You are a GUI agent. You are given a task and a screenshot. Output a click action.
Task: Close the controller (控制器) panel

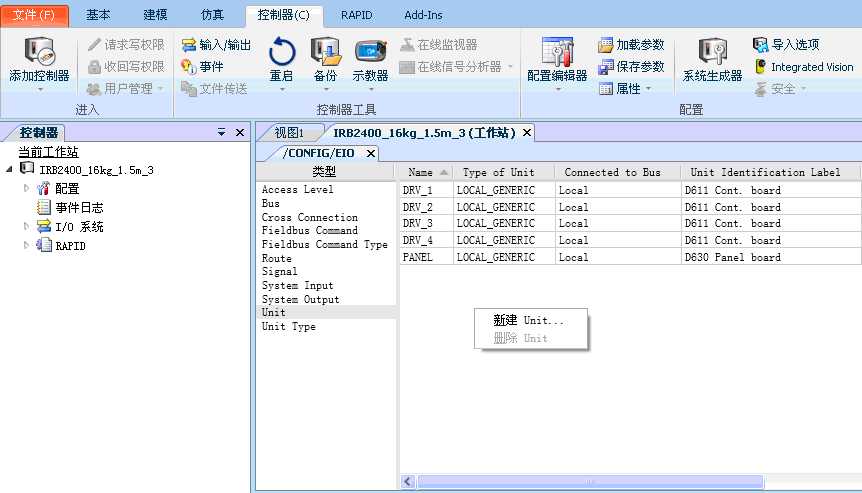(240, 132)
